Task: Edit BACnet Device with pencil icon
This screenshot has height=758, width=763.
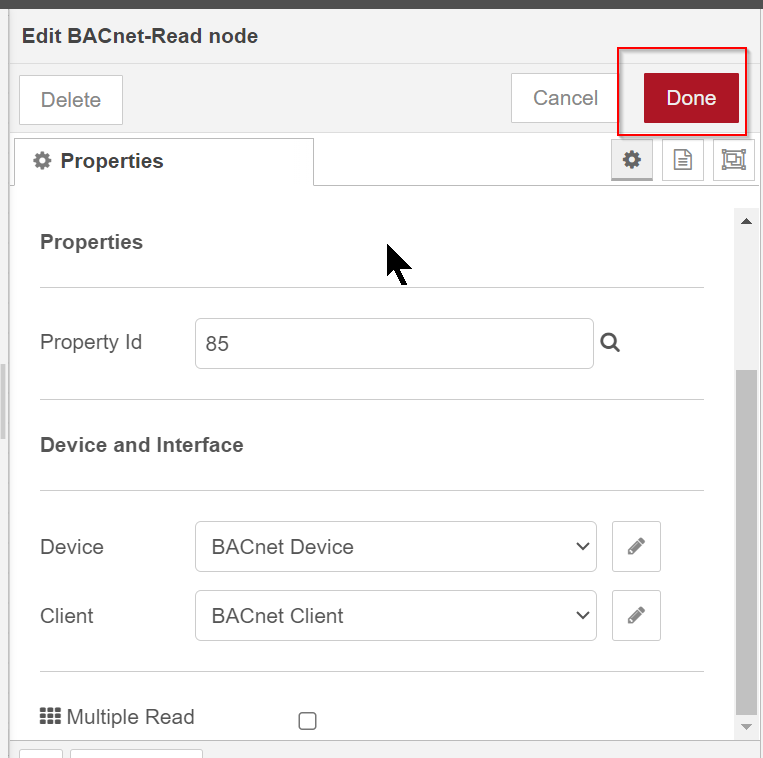Action: (x=636, y=546)
